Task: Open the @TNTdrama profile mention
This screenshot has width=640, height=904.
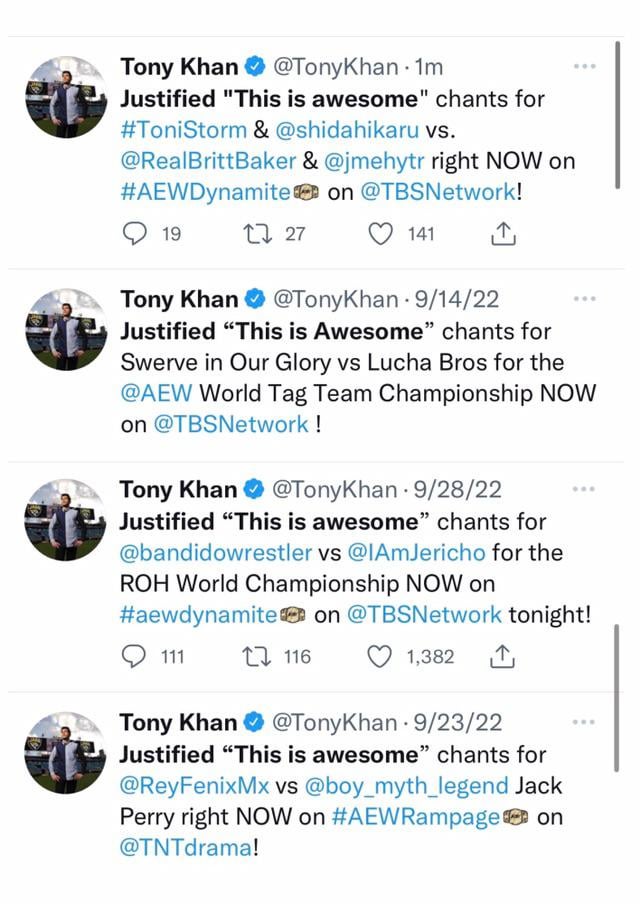Action: 185,847
